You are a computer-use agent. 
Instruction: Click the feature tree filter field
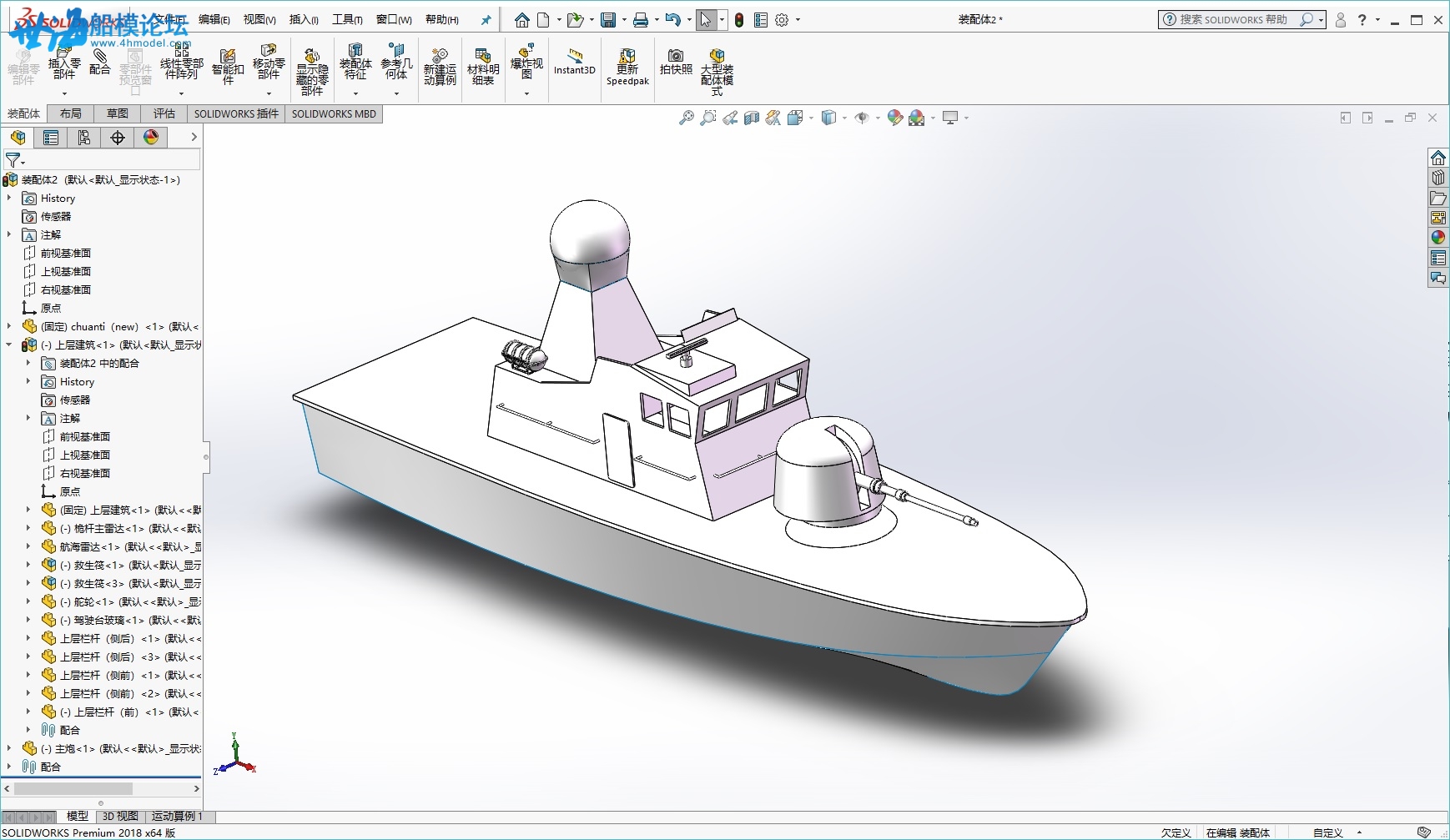[102, 159]
